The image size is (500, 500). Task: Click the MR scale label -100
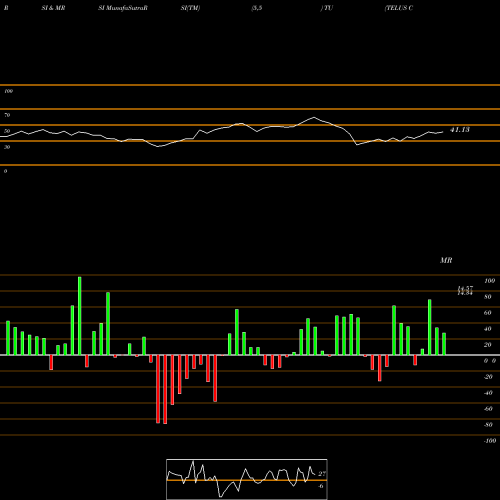tap(490, 441)
